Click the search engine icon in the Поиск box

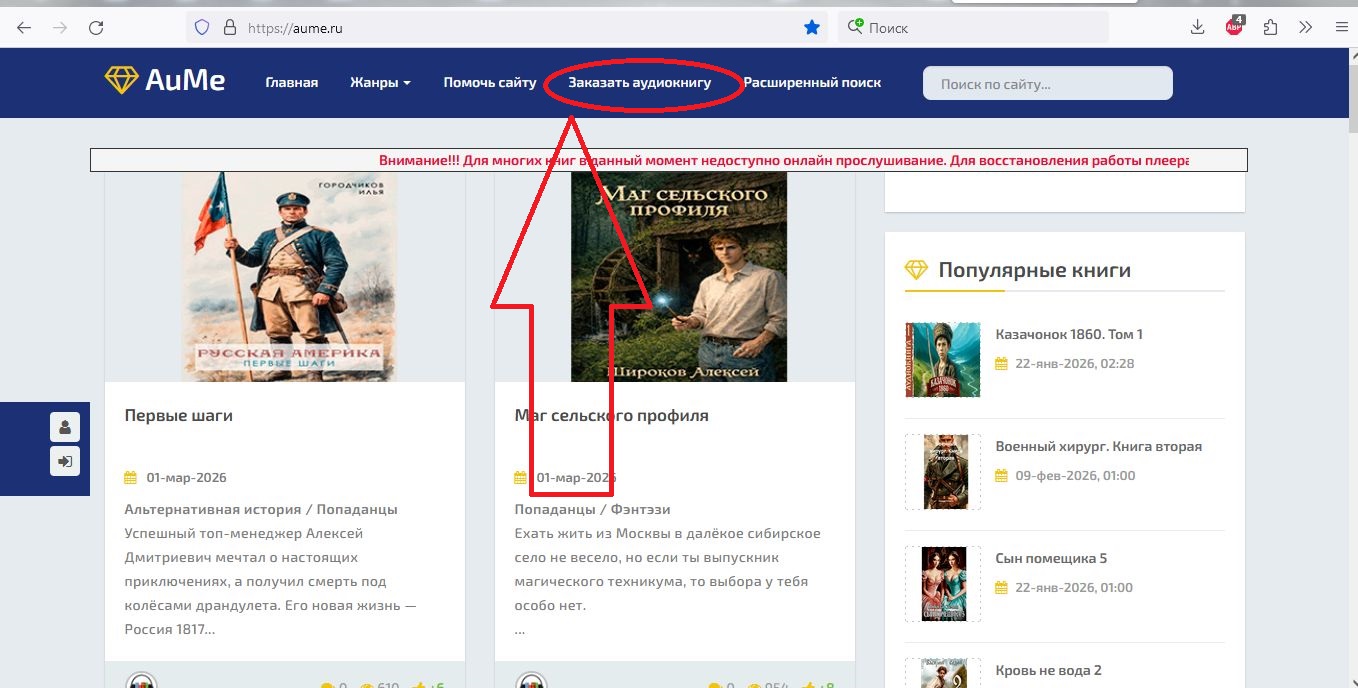point(855,27)
